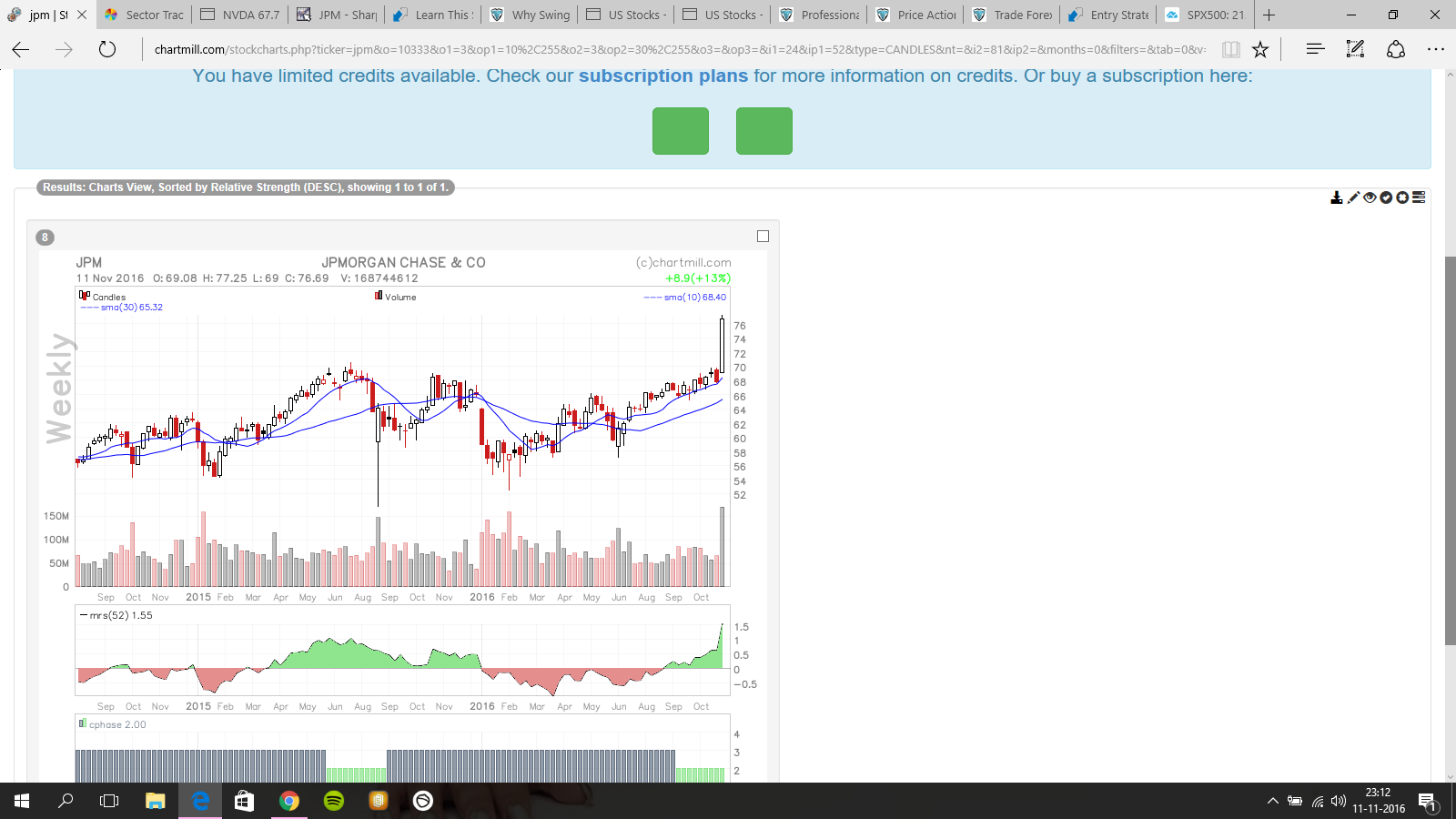
Task: Switch to the Why Swing tab
Action: [x=530, y=15]
